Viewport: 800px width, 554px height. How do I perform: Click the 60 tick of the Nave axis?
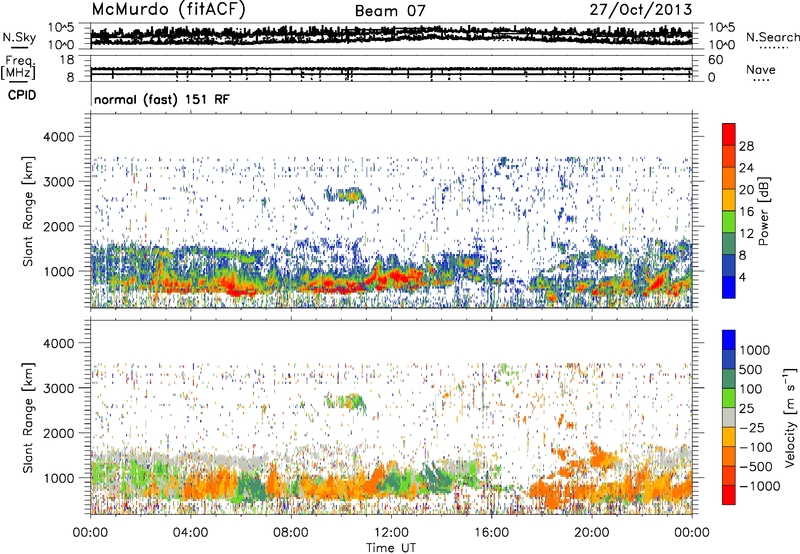tap(715, 60)
